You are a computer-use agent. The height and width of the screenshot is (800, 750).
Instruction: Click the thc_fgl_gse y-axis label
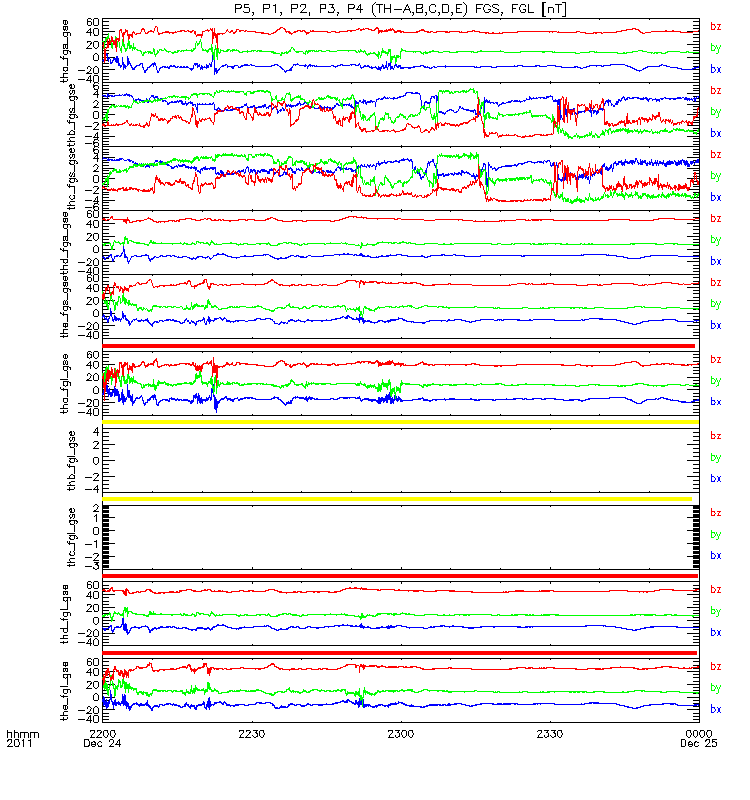(71, 537)
